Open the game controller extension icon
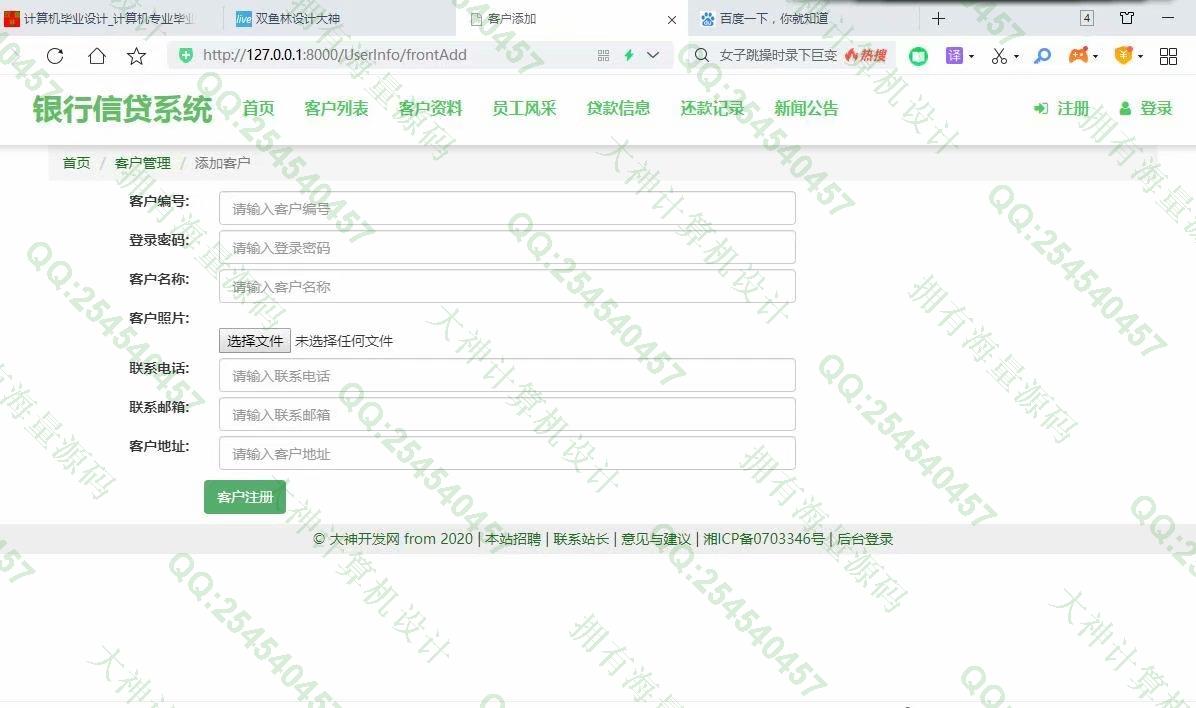 [x=1079, y=55]
